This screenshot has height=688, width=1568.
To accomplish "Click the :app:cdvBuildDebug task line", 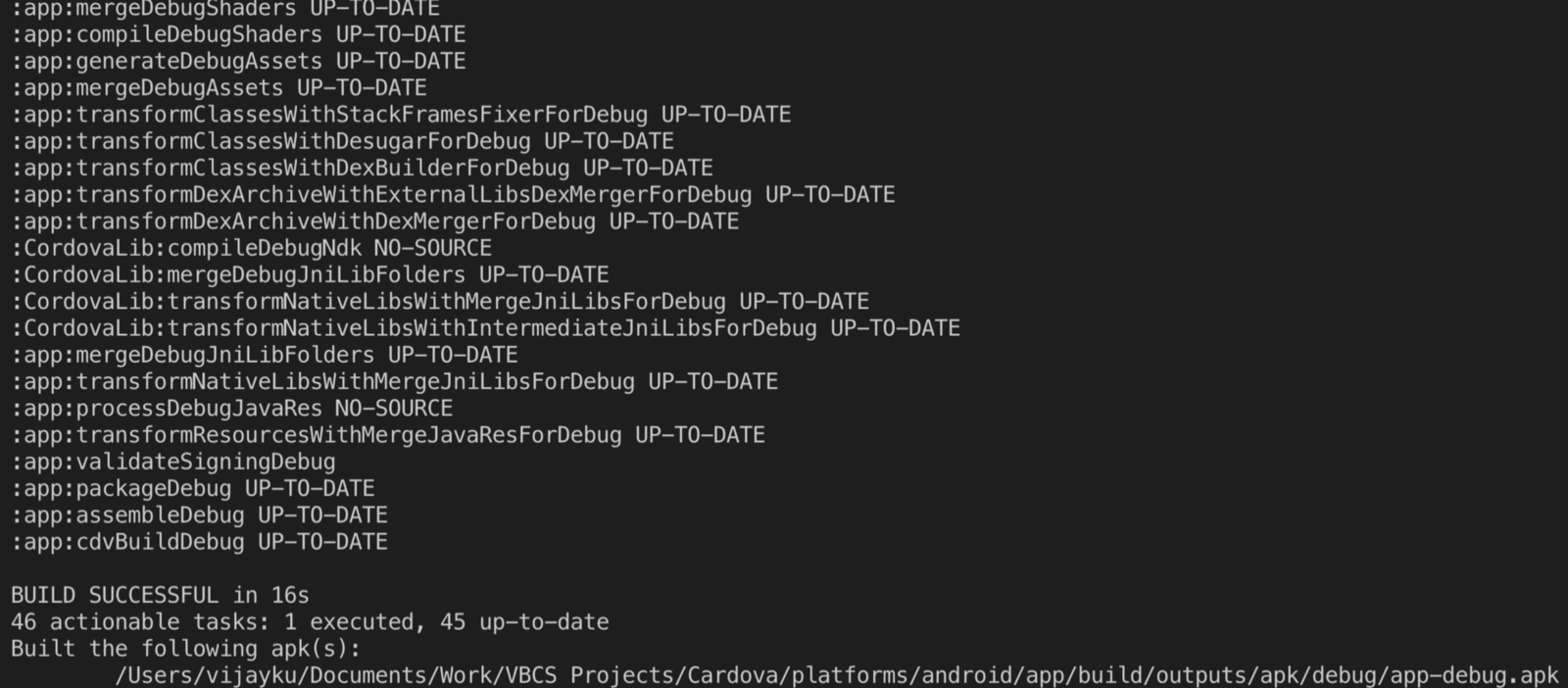I will [x=199, y=541].
